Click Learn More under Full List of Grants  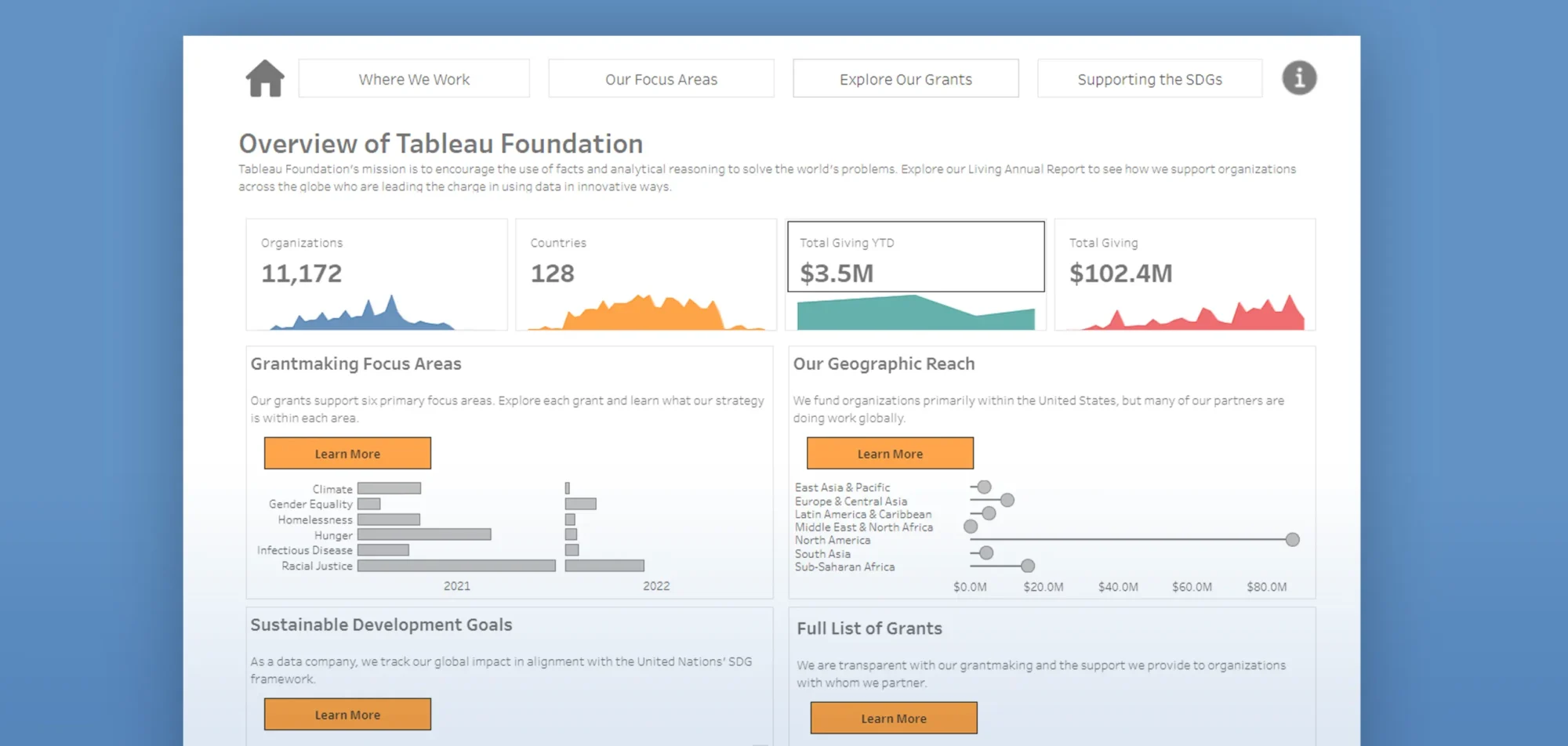tap(894, 718)
